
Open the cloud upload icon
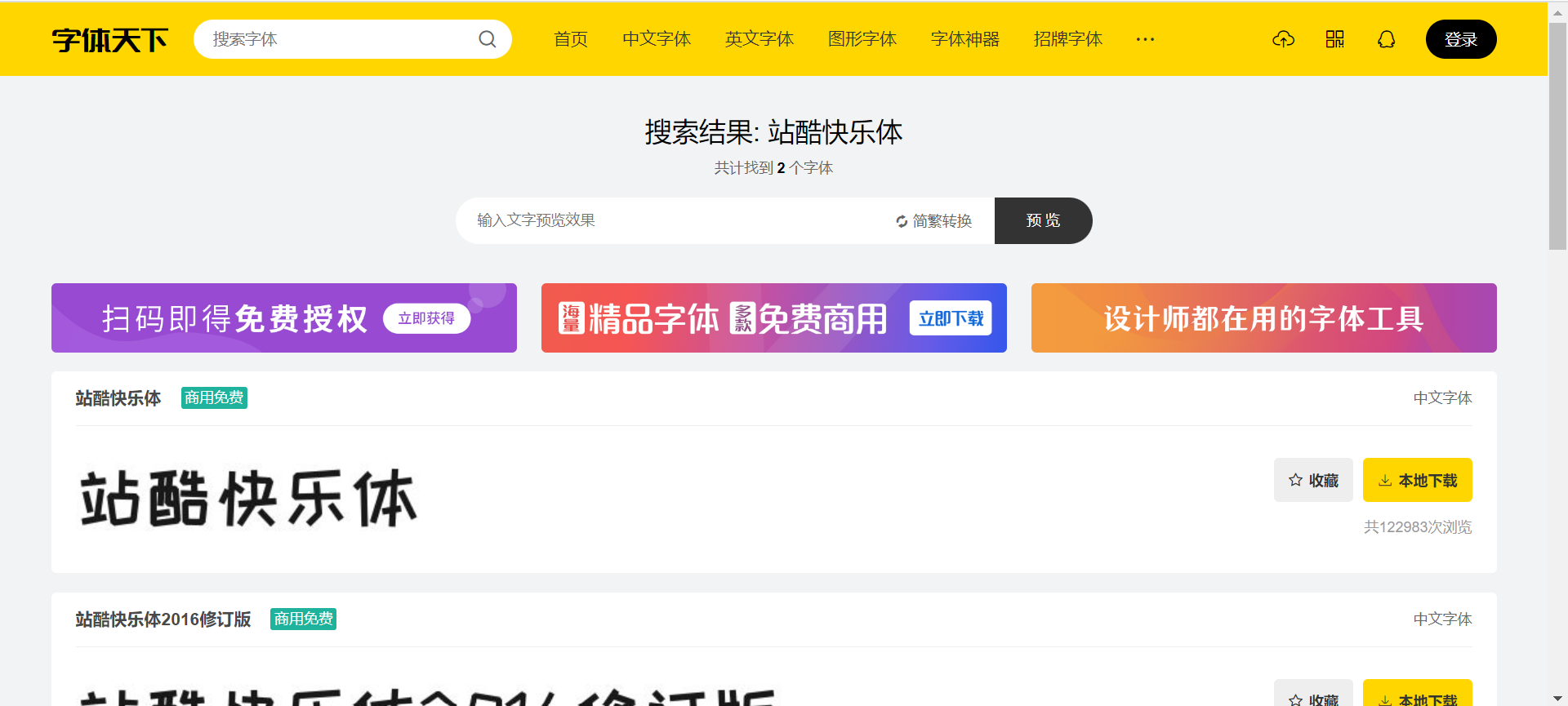(x=1283, y=39)
